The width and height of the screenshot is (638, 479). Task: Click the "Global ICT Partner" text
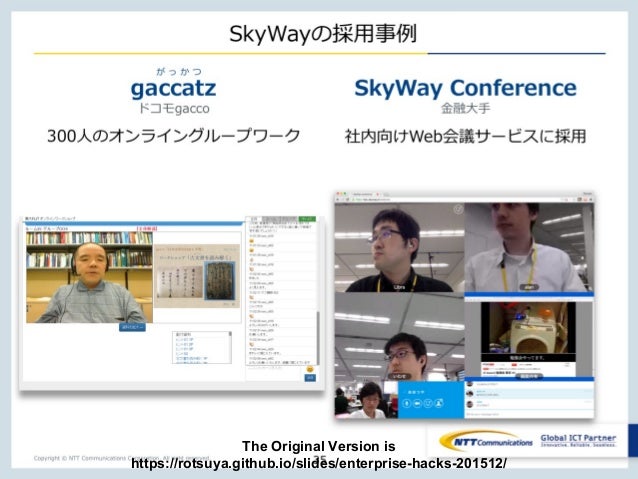coord(578,438)
